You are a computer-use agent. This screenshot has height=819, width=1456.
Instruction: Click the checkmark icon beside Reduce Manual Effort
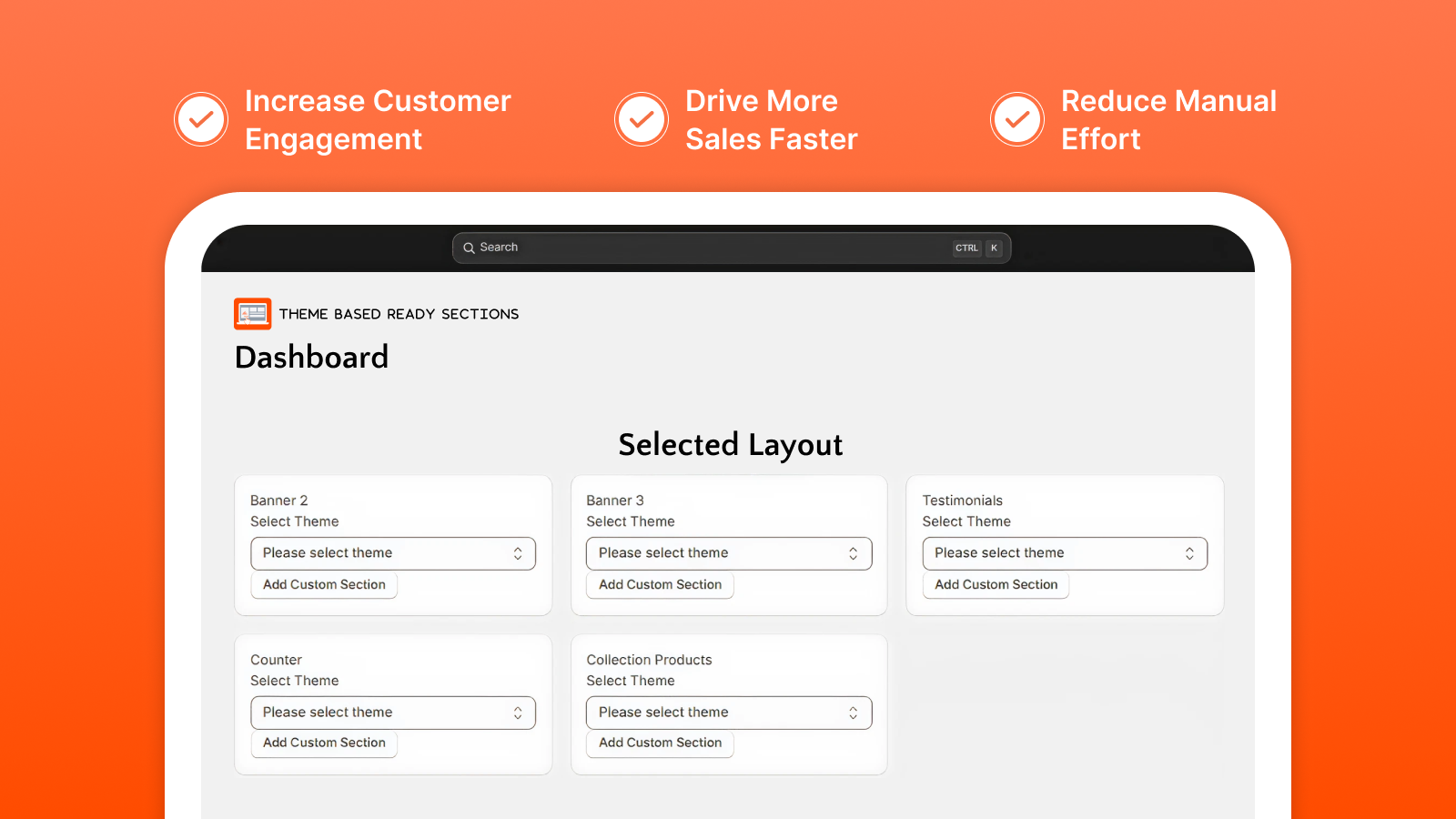[1017, 119]
